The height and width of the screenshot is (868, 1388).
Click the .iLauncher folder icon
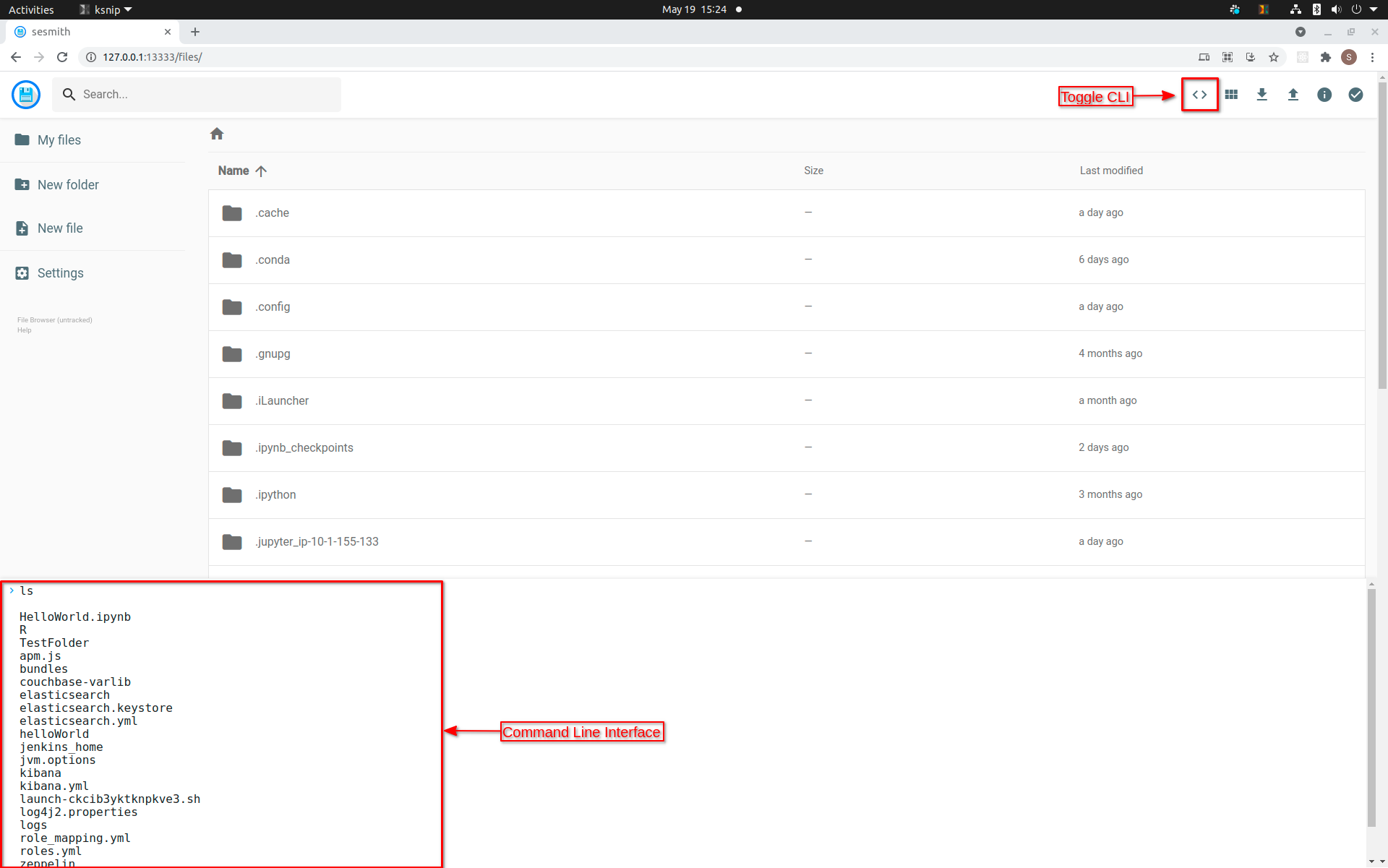[232, 401]
